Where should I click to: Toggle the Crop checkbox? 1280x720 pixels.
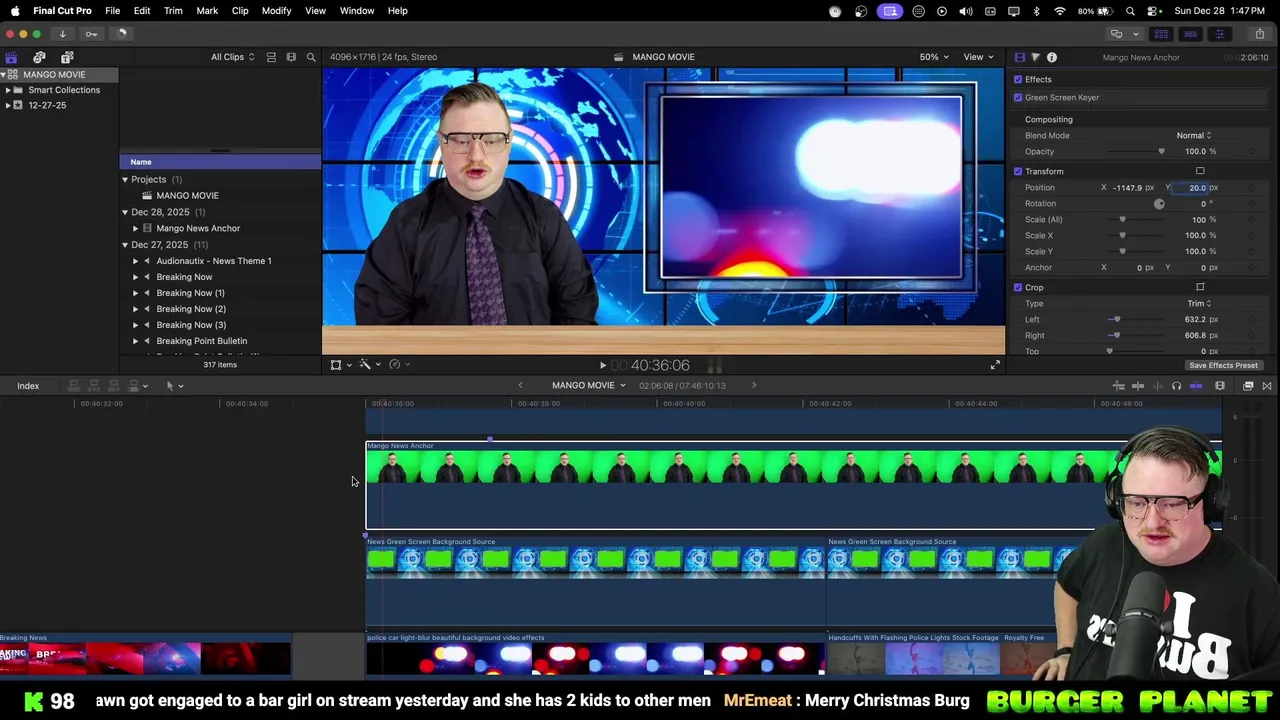(1018, 287)
